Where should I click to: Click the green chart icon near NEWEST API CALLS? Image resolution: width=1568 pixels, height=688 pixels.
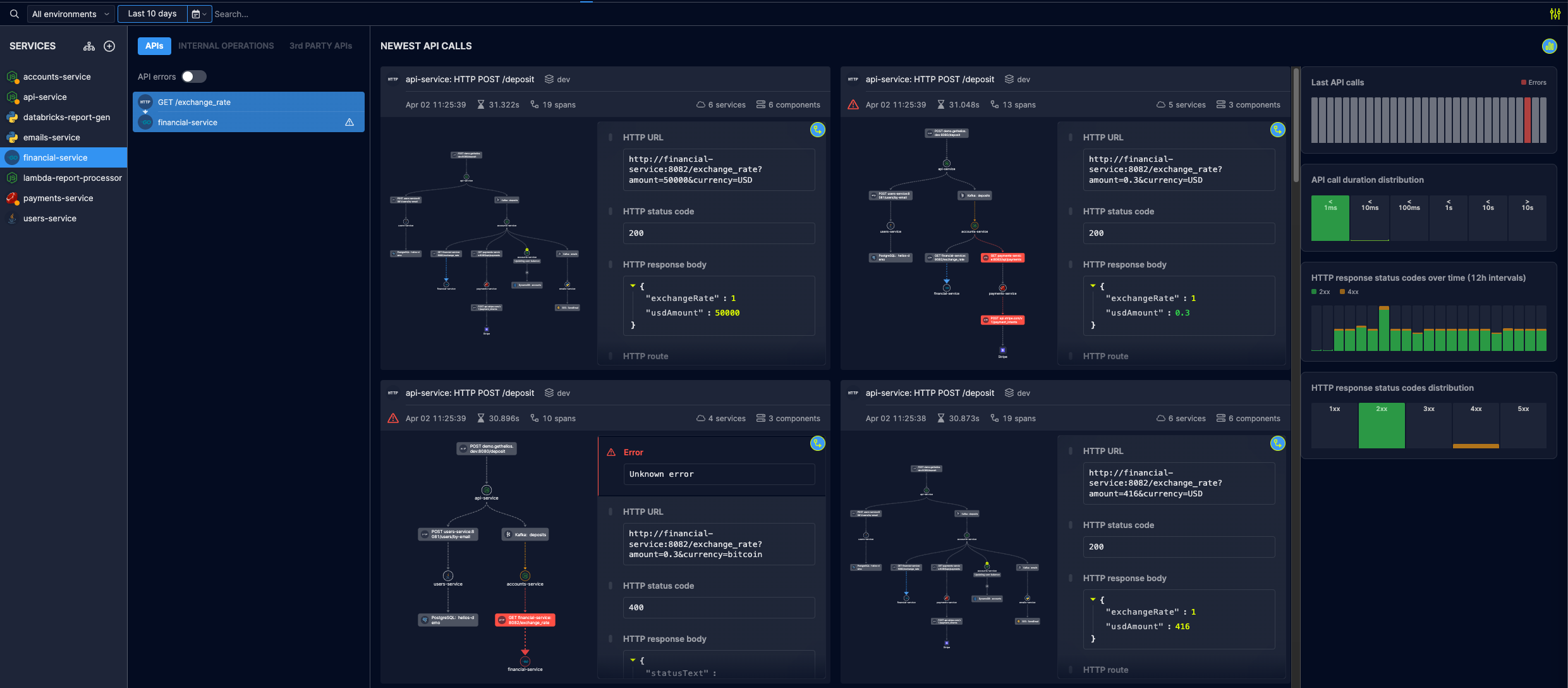click(1549, 46)
